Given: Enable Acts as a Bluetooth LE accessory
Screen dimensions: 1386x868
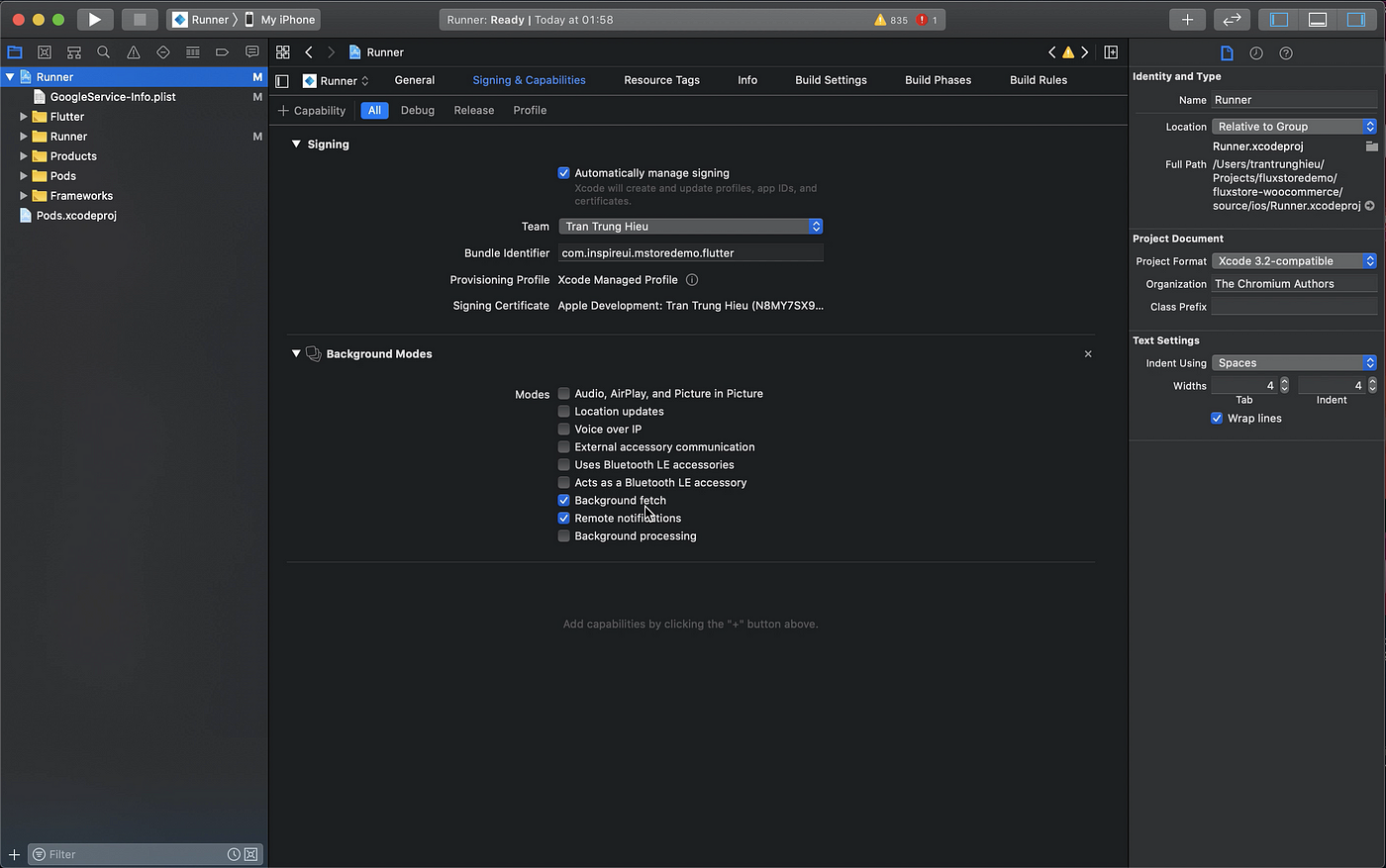Looking at the screenshot, I should 563,483.
